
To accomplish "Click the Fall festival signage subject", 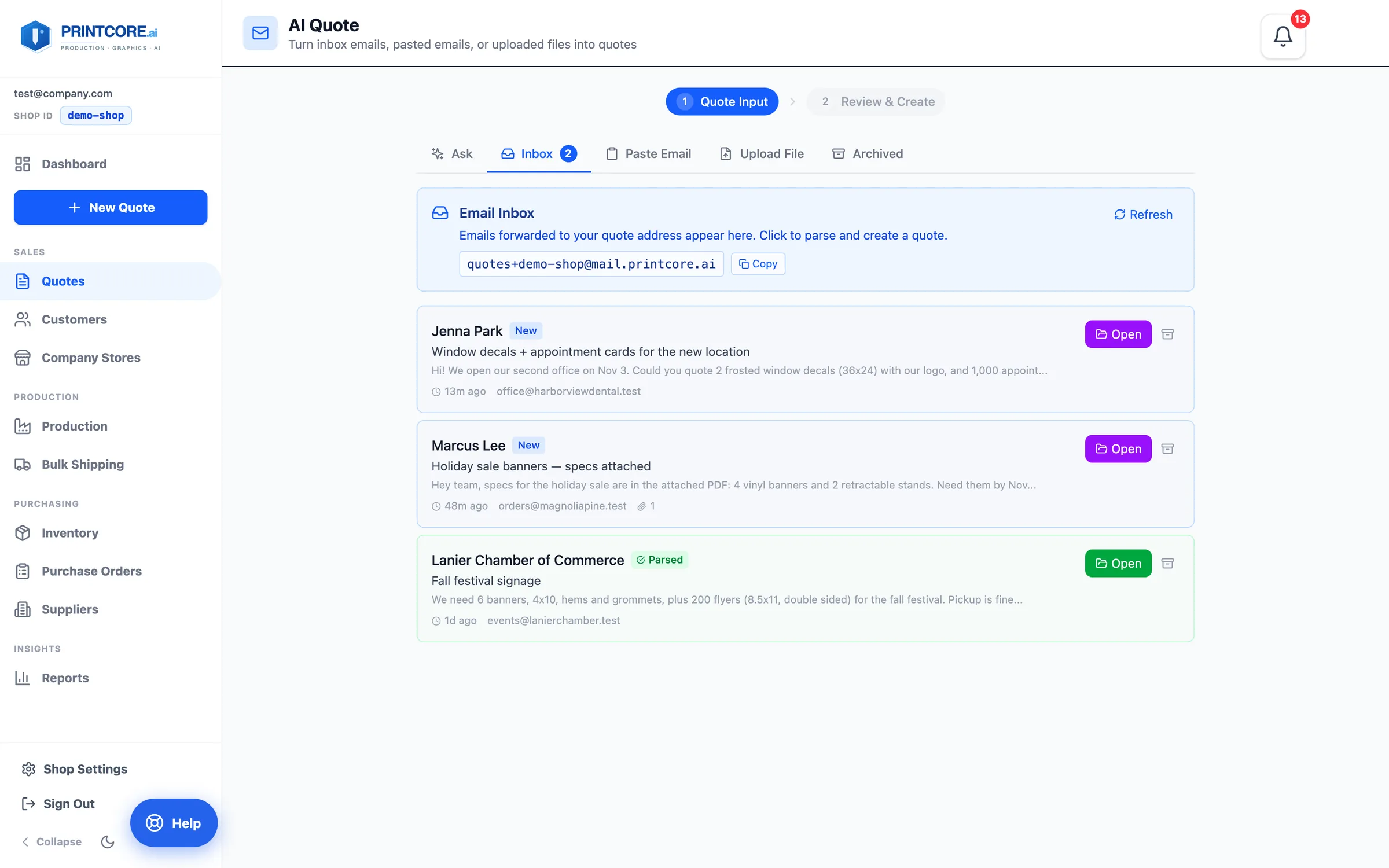I will (486, 580).
